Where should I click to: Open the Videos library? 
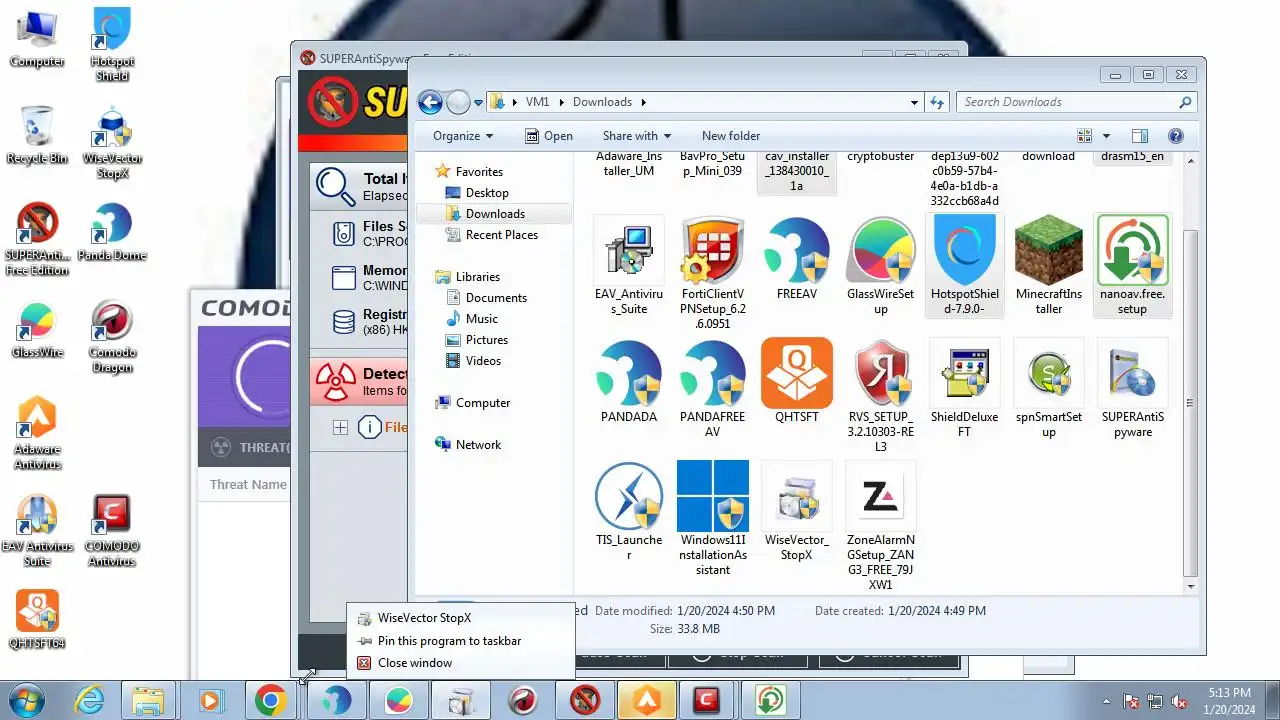pyautogui.click(x=483, y=361)
